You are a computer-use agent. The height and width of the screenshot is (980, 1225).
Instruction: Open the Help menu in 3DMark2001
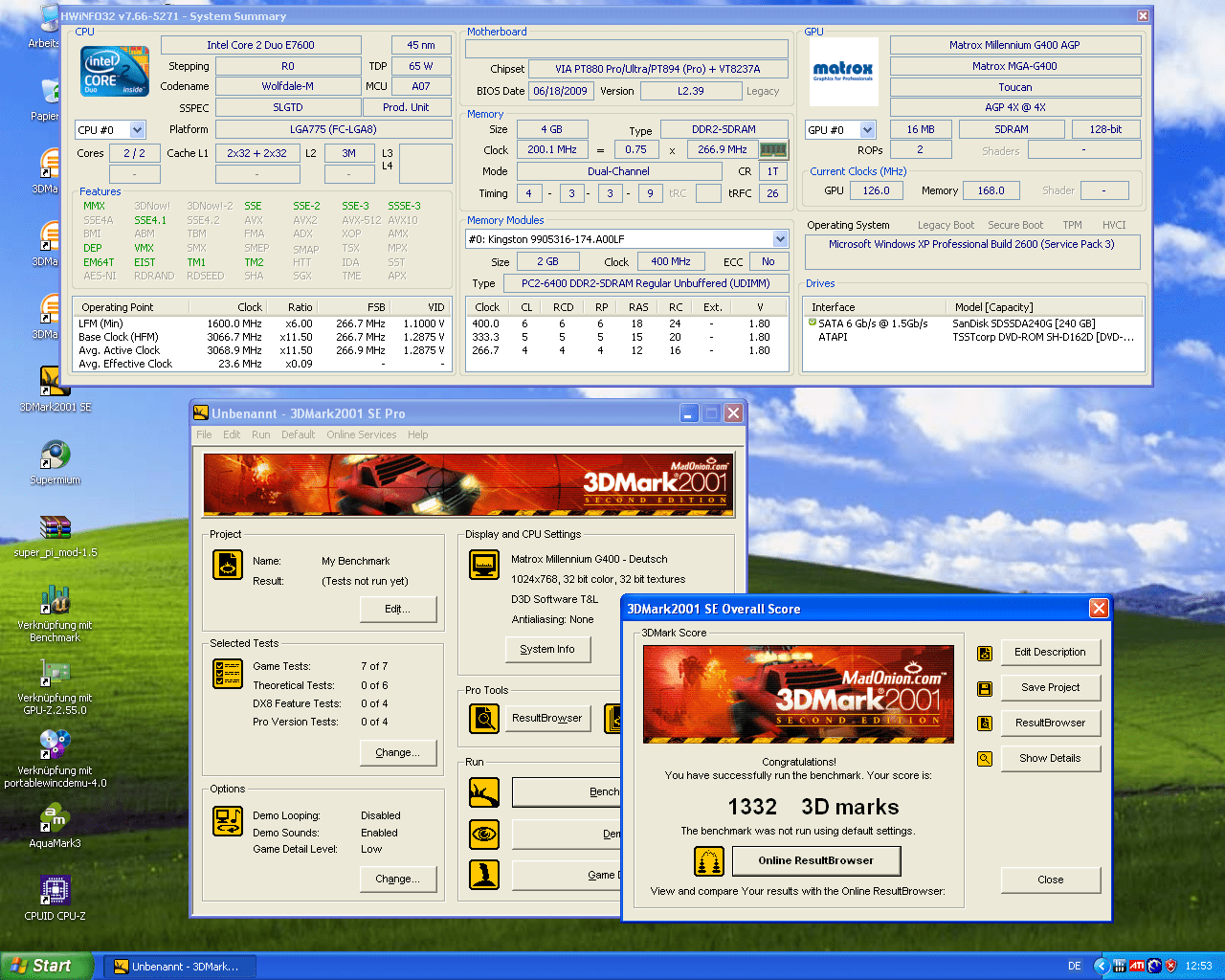pos(417,434)
